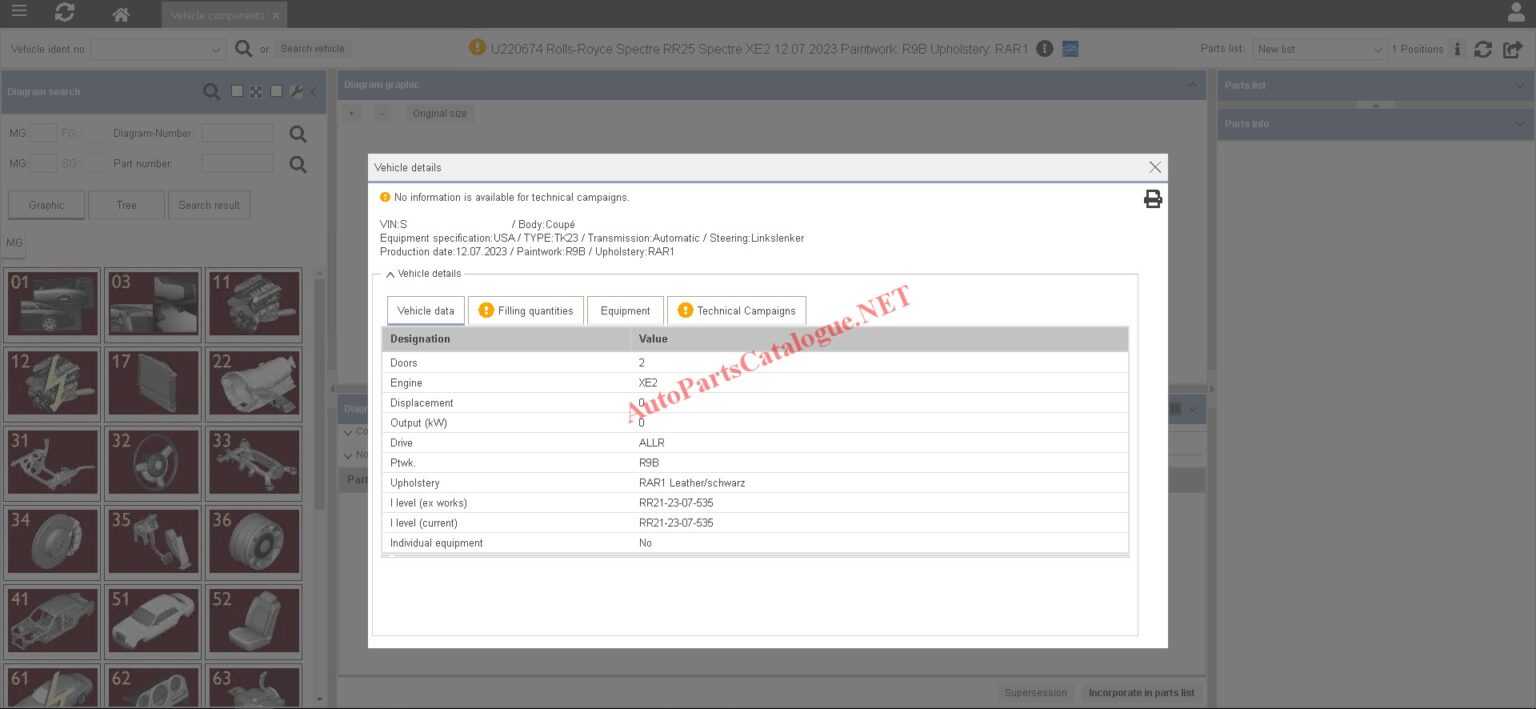Open the wrench settings in Diagram search header
The width and height of the screenshot is (1536, 709).
point(295,91)
